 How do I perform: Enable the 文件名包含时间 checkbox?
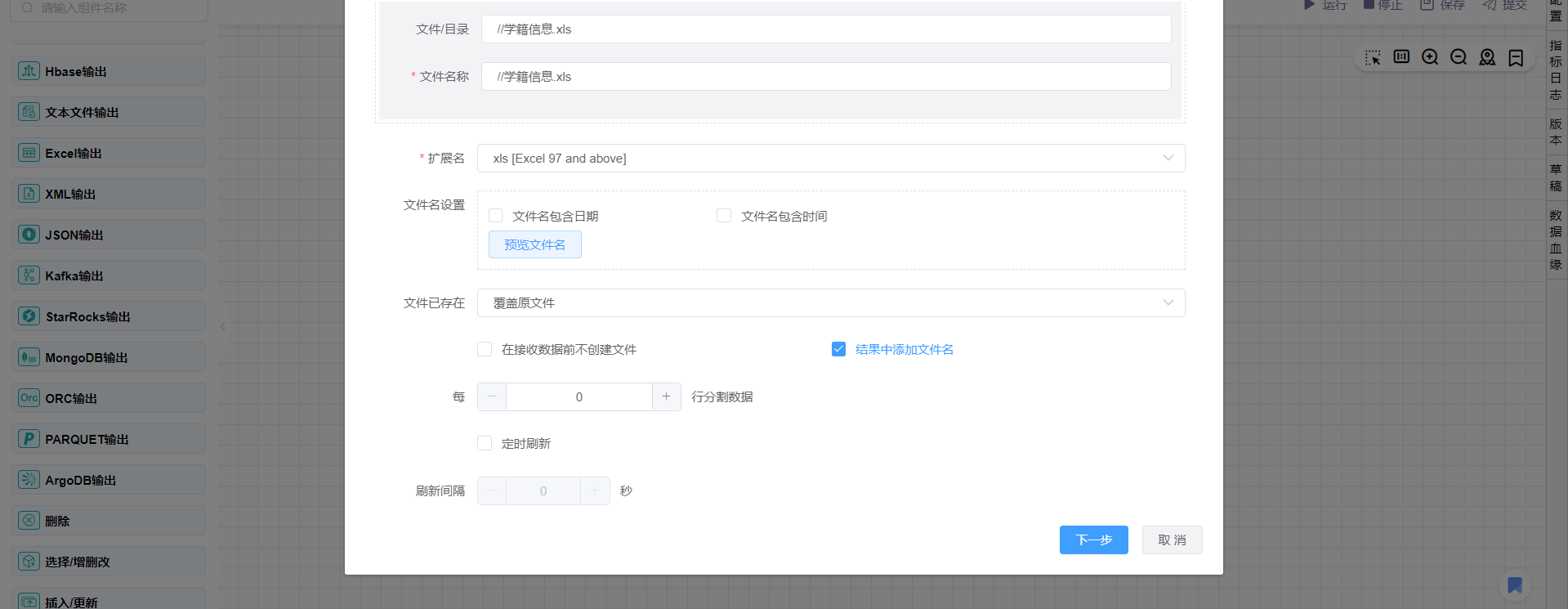(724, 216)
